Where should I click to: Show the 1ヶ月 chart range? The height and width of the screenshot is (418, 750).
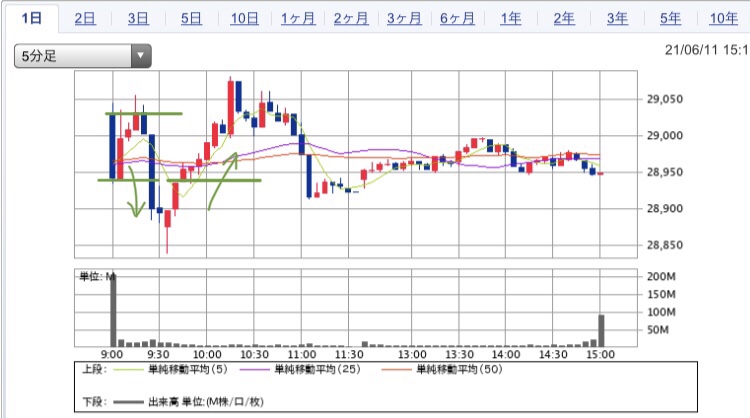click(x=298, y=18)
